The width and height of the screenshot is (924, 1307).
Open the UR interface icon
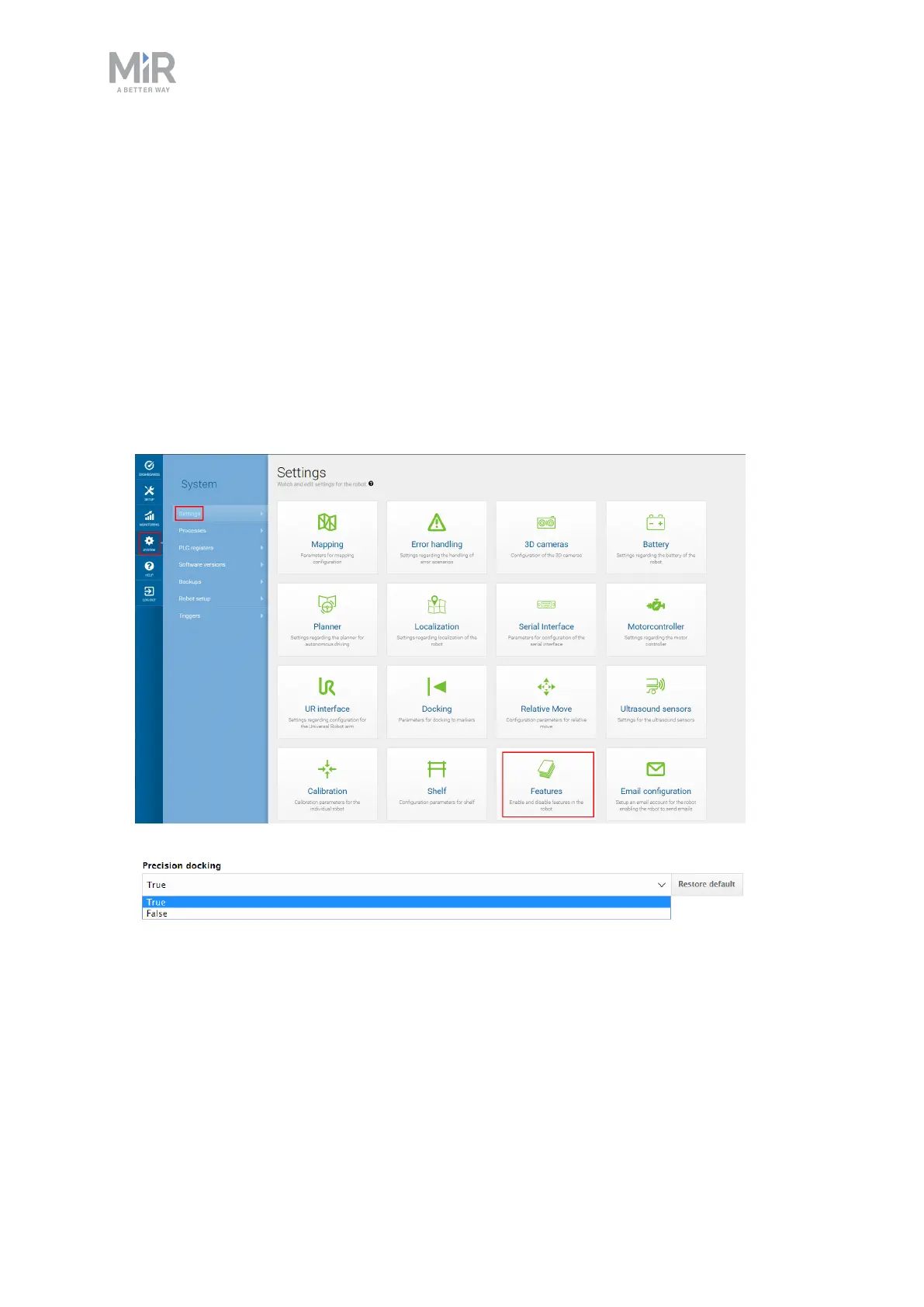click(327, 687)
